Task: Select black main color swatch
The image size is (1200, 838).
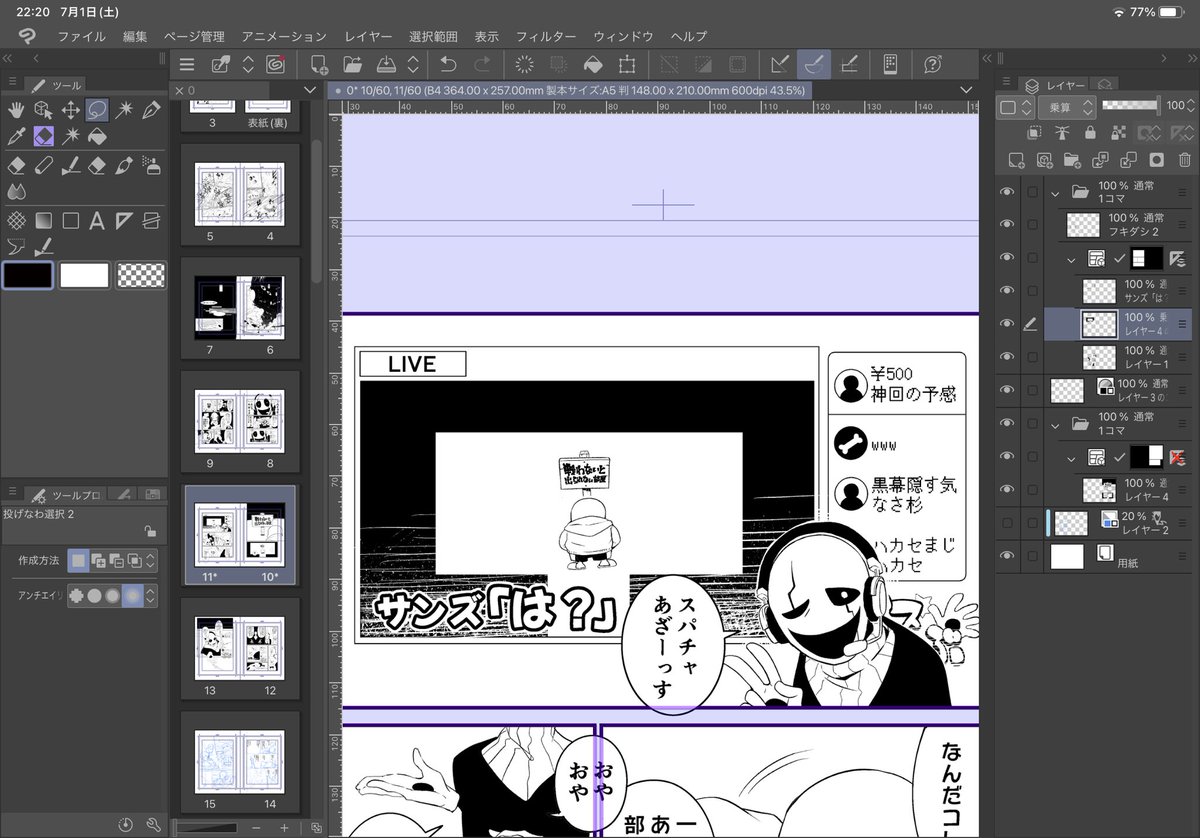Action: click(x=28, y=275)
